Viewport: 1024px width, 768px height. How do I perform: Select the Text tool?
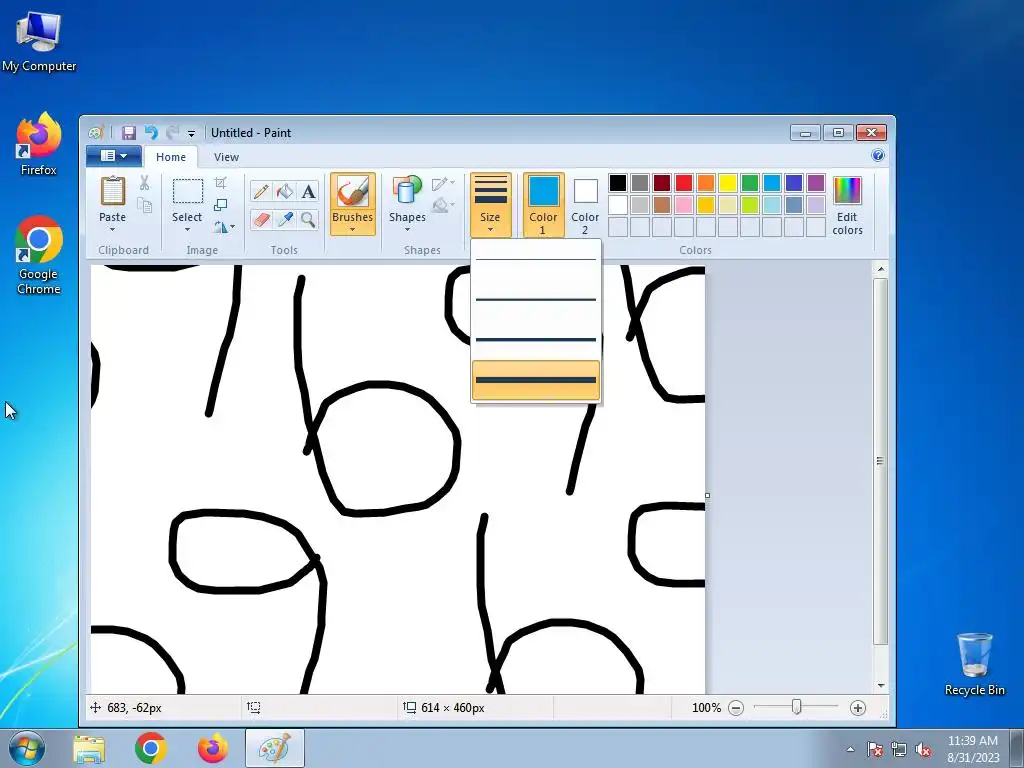coord(308,191)
